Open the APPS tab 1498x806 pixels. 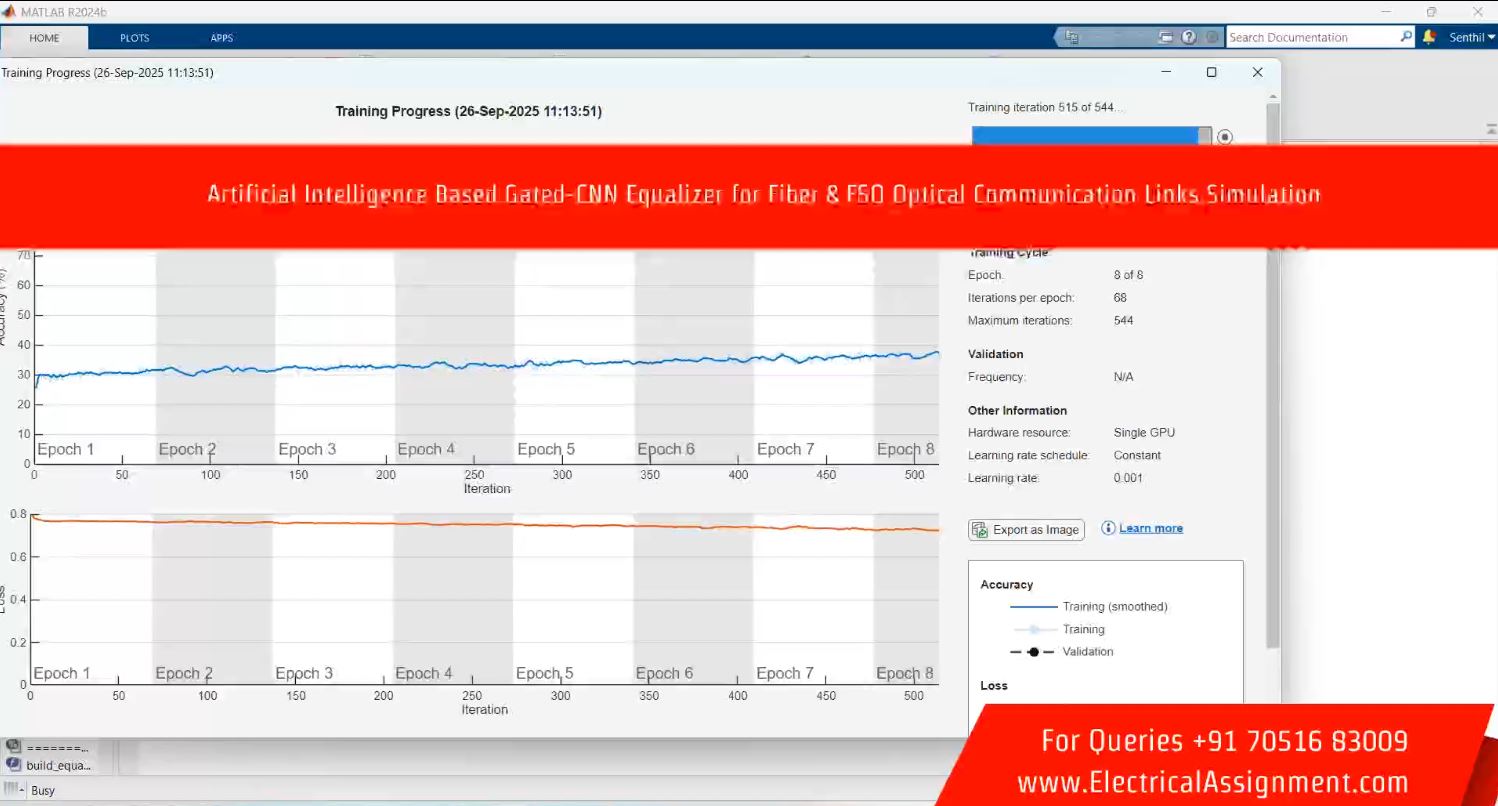click(221, 38)
